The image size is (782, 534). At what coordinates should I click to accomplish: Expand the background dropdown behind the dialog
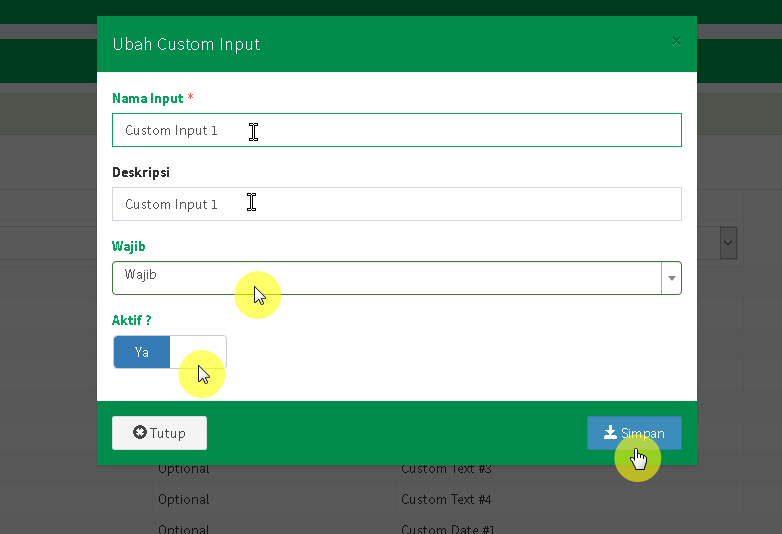pos(728,243)
